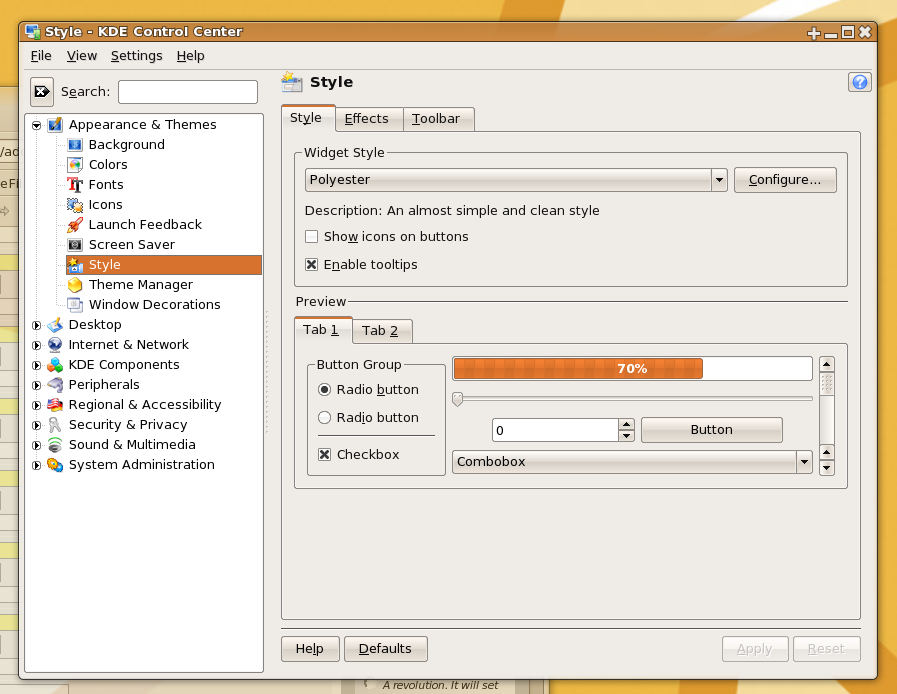
Task: Click the 70% progress bar
Action: [632, 368]
